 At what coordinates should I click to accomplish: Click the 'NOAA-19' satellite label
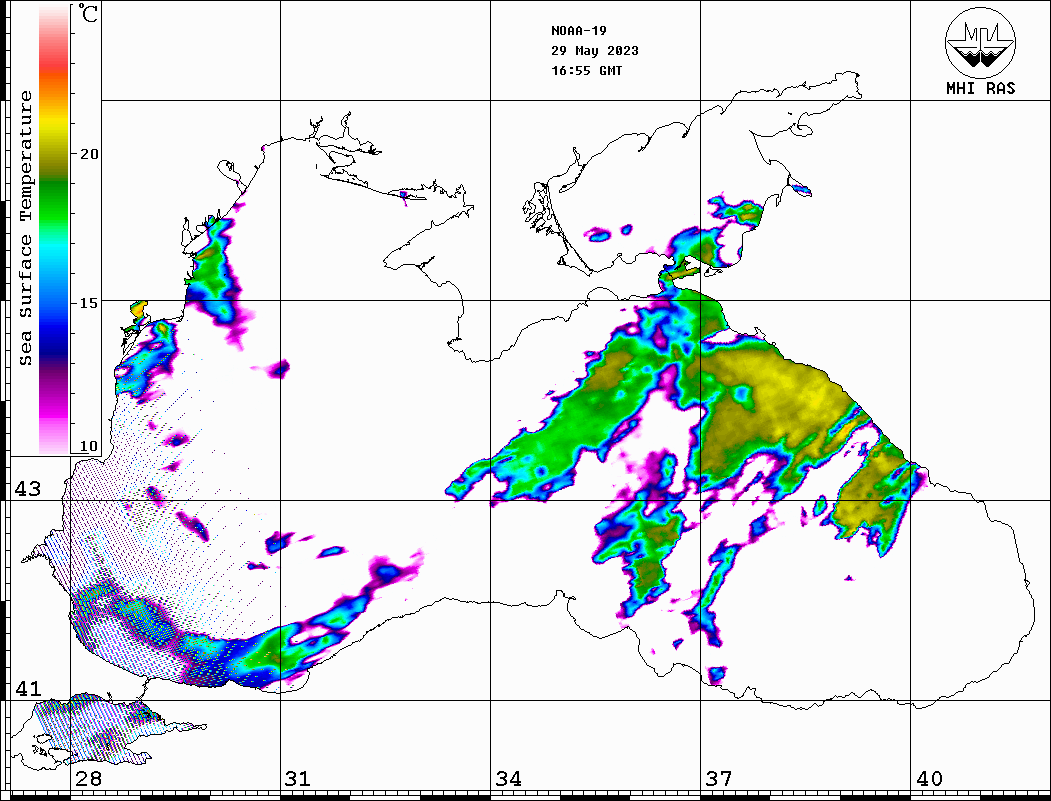click(579, 31)
